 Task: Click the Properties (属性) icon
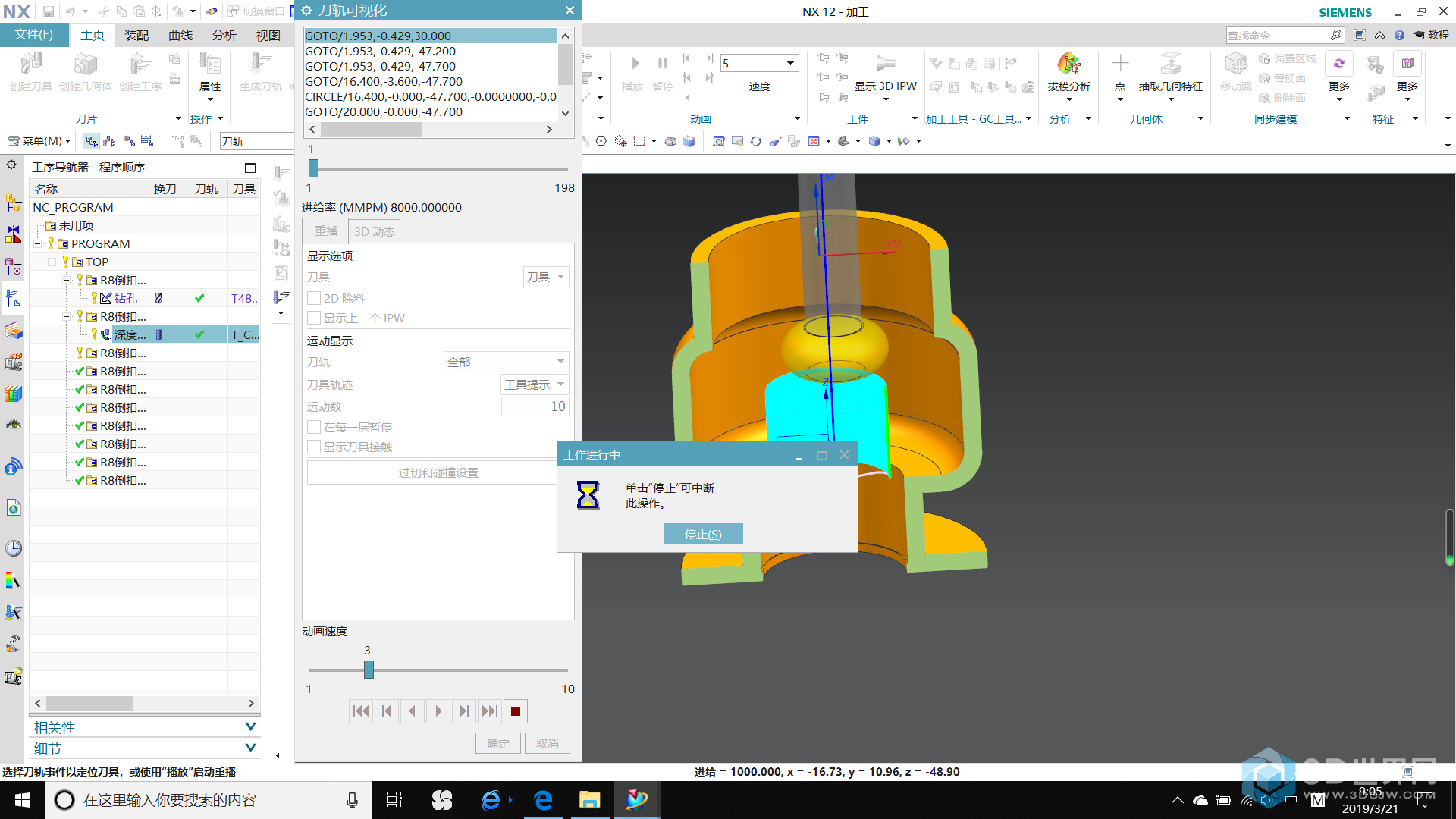coord(210,64)
